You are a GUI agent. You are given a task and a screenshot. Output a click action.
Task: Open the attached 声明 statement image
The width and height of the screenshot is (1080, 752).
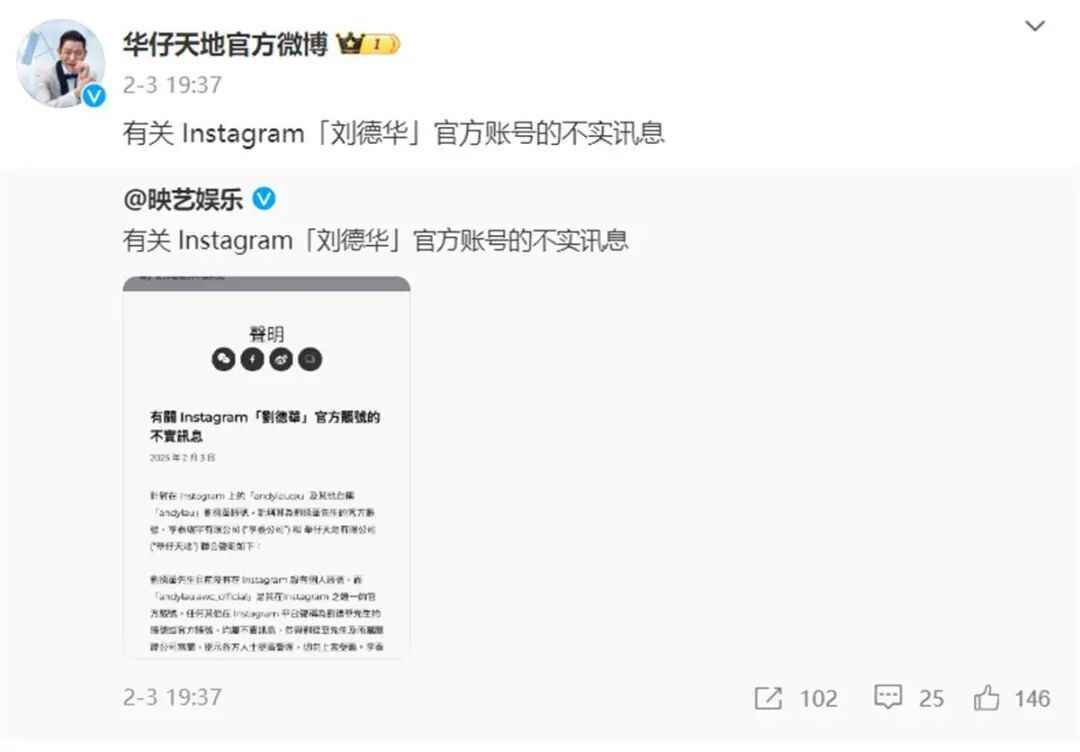267,467
